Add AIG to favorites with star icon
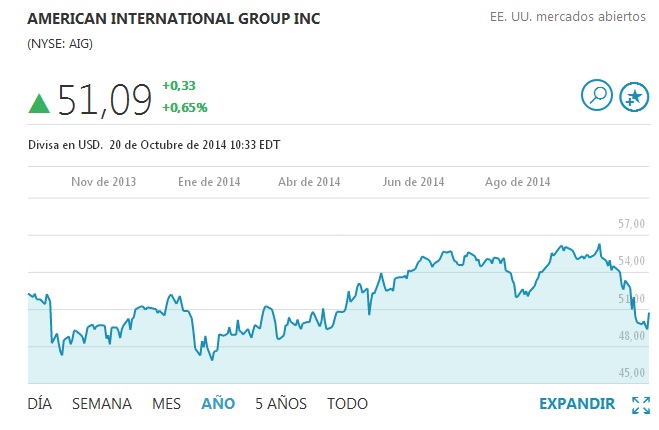 point(634,96)
